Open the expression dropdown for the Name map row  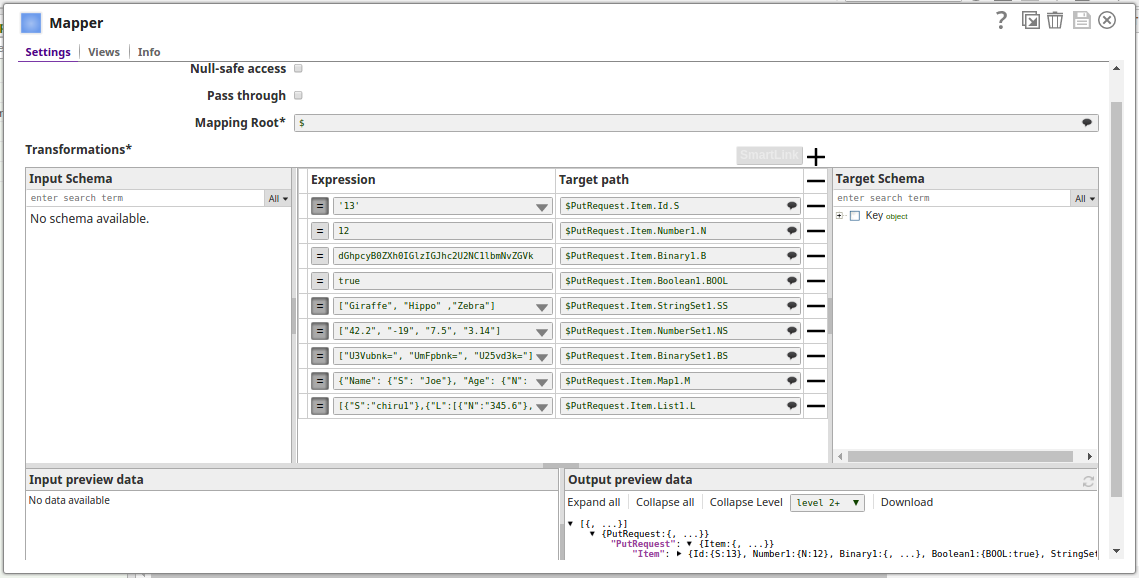[x=542, y=382]
